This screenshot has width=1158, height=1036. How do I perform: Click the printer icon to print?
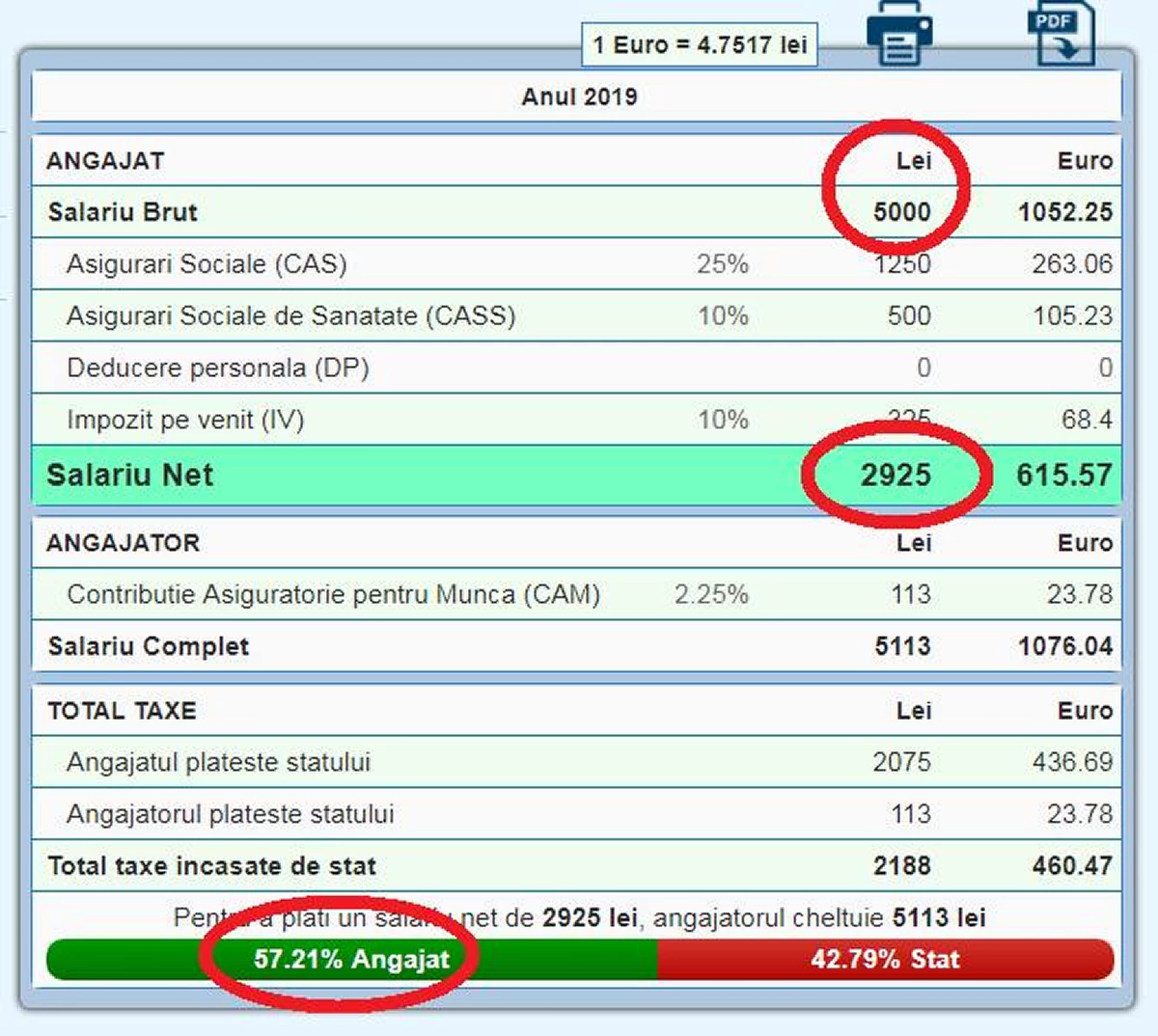[898, 35]
